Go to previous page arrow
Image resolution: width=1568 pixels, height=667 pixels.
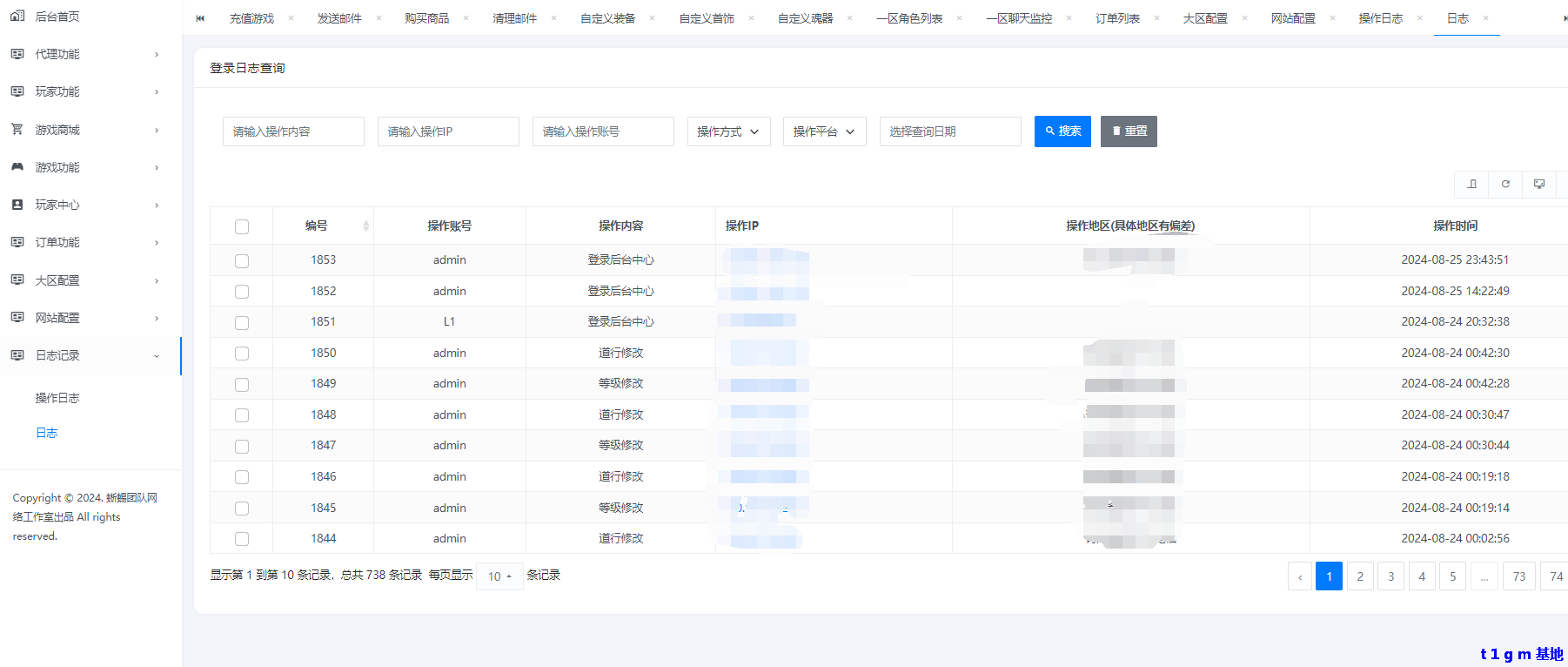tap(1300, 576)
